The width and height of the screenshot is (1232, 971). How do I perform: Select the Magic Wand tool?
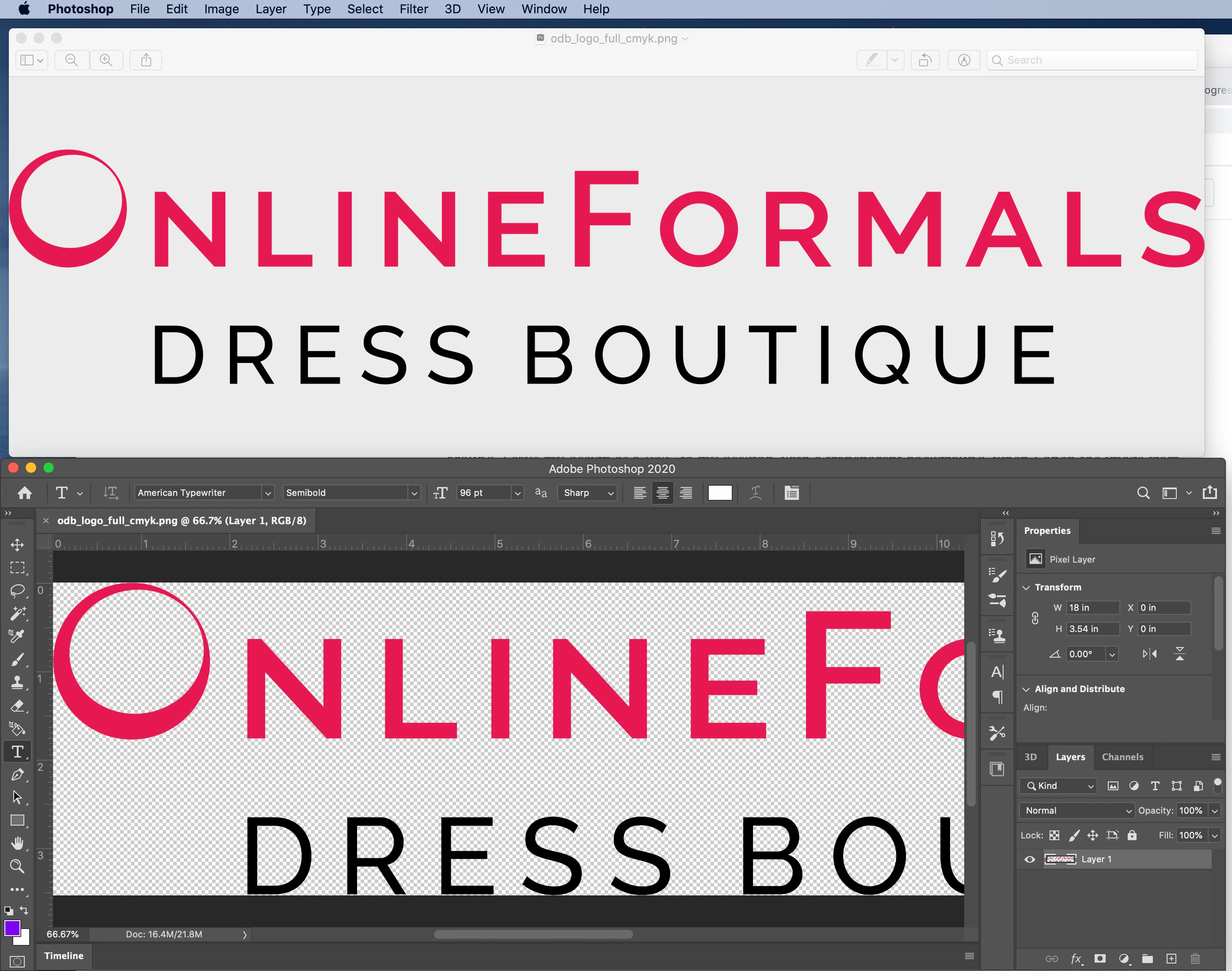pyautogui.click(x=17, y=613)
